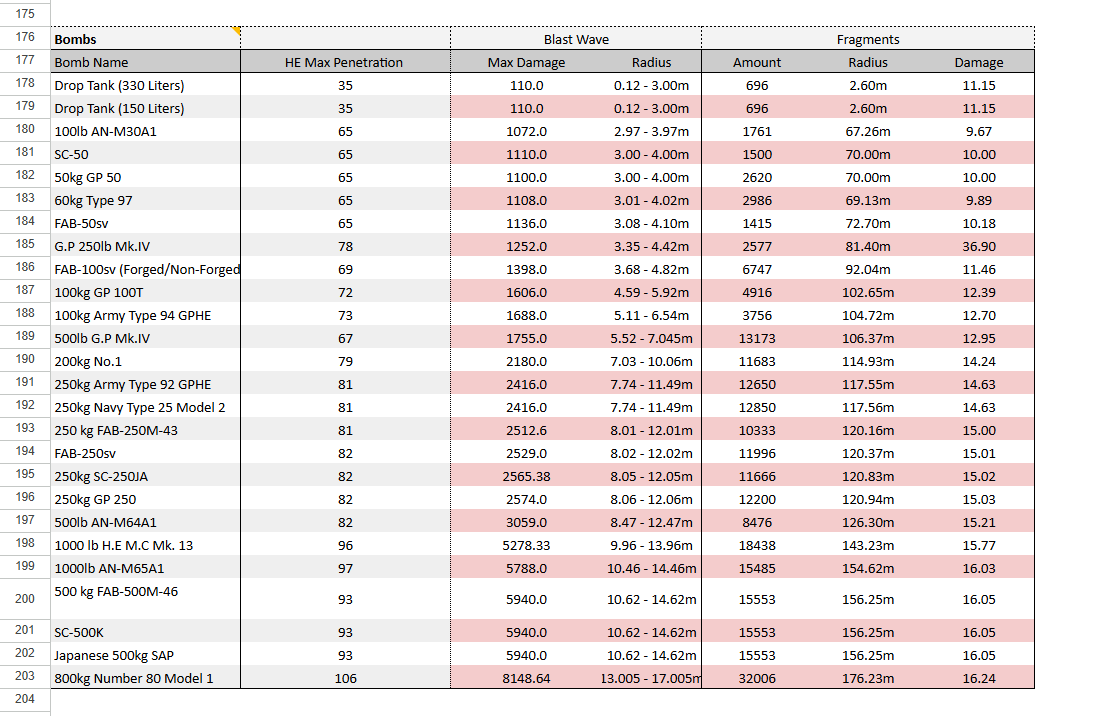Click the 5.52 - 7.045m radius cell
The width and height of the screenshot is (1104, 716).
[651, 338]
